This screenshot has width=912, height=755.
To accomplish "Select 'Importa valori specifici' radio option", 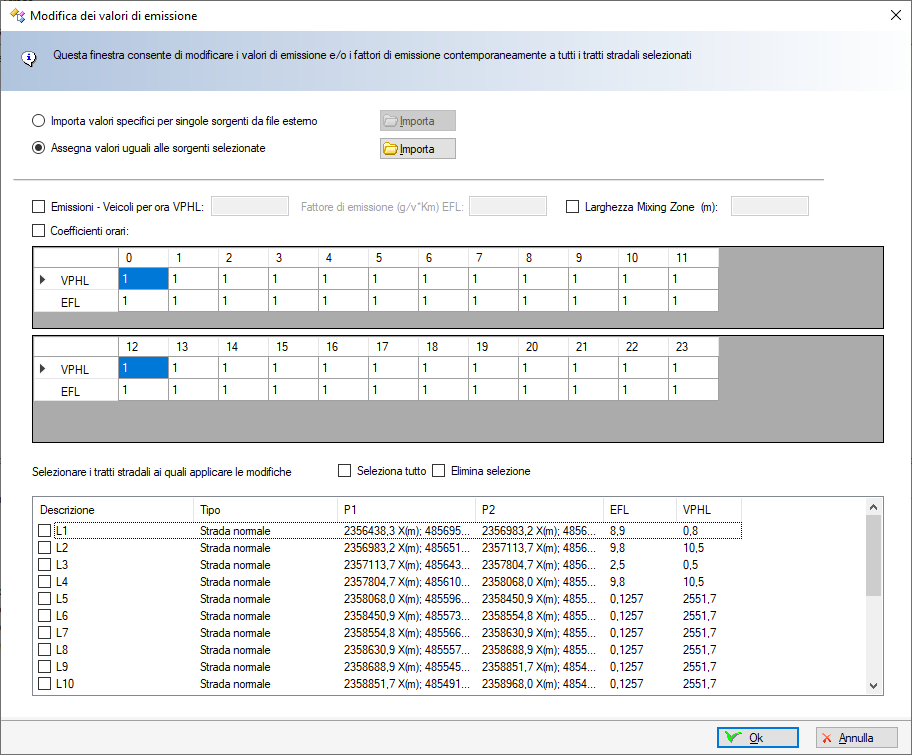I will tap(39, 121).
